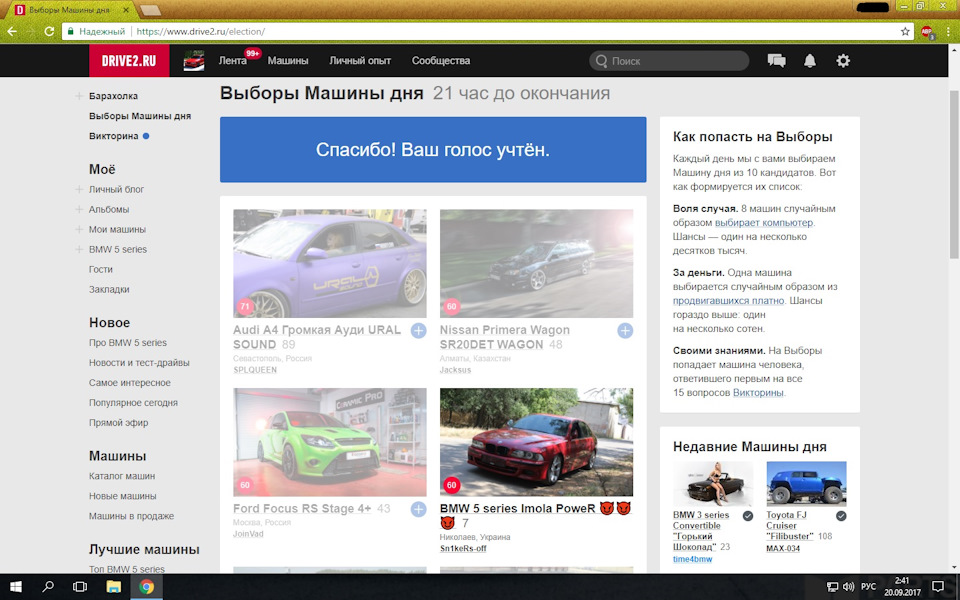Open the Action Center notification icon
This screenshot has height=600, width=960.
tap(937, 587)
